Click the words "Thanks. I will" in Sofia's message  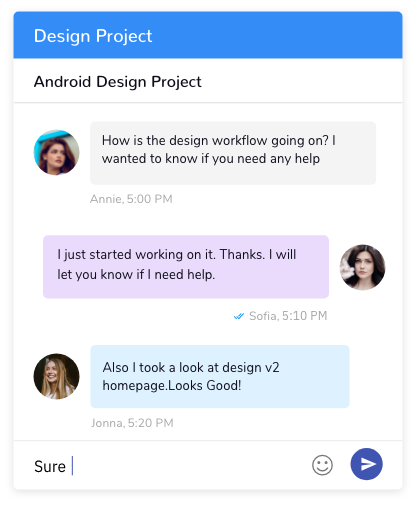pyautogui.click(x=258, y=254)
